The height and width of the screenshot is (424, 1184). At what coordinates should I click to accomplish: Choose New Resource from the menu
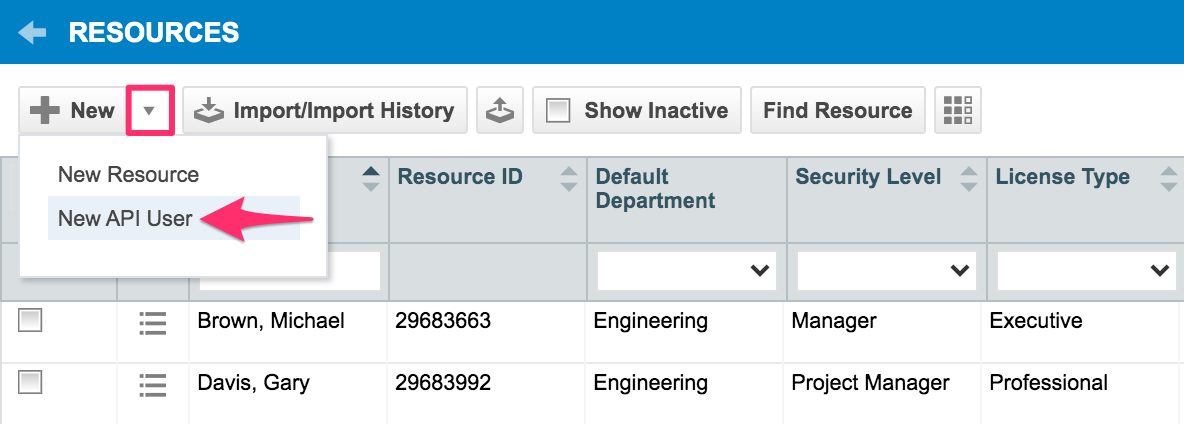tap(128, 175)
